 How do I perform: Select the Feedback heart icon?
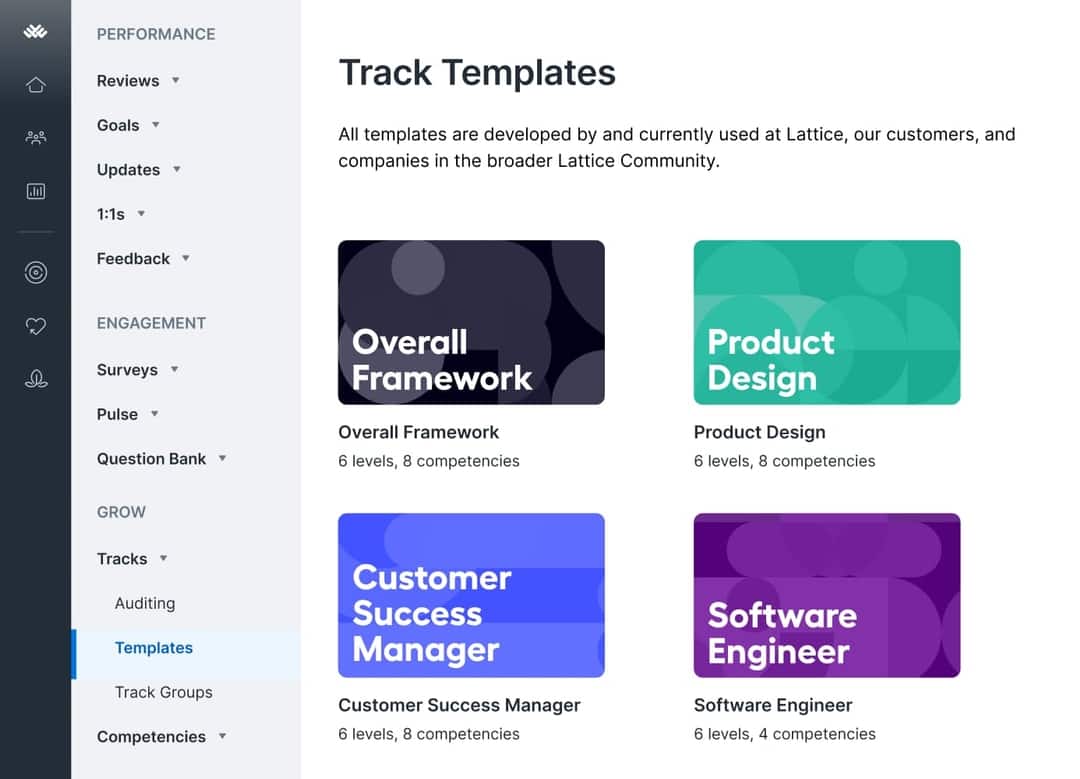35,325
